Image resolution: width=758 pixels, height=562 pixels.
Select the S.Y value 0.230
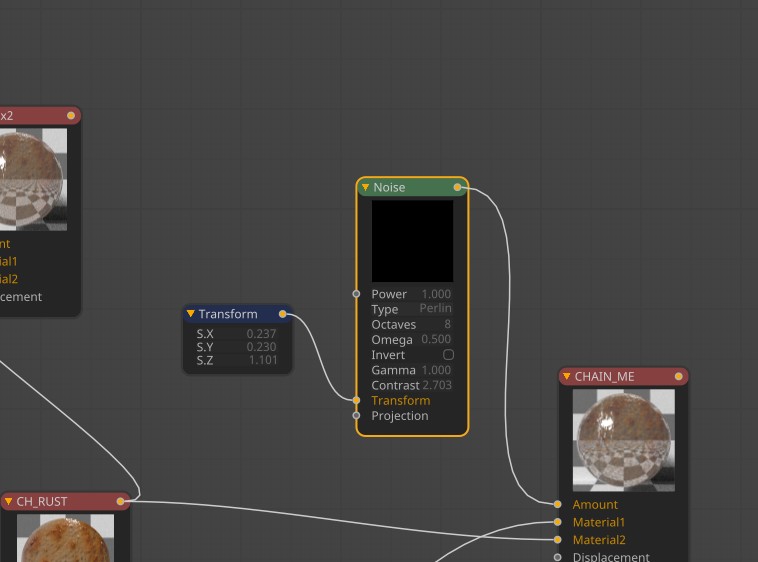(261, 346)
